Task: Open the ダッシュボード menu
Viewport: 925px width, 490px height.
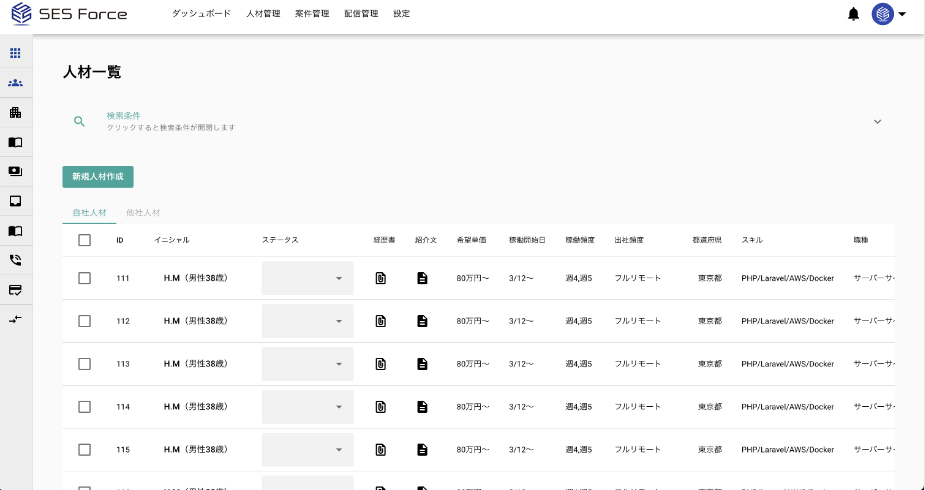Action: tap(201, 14)
